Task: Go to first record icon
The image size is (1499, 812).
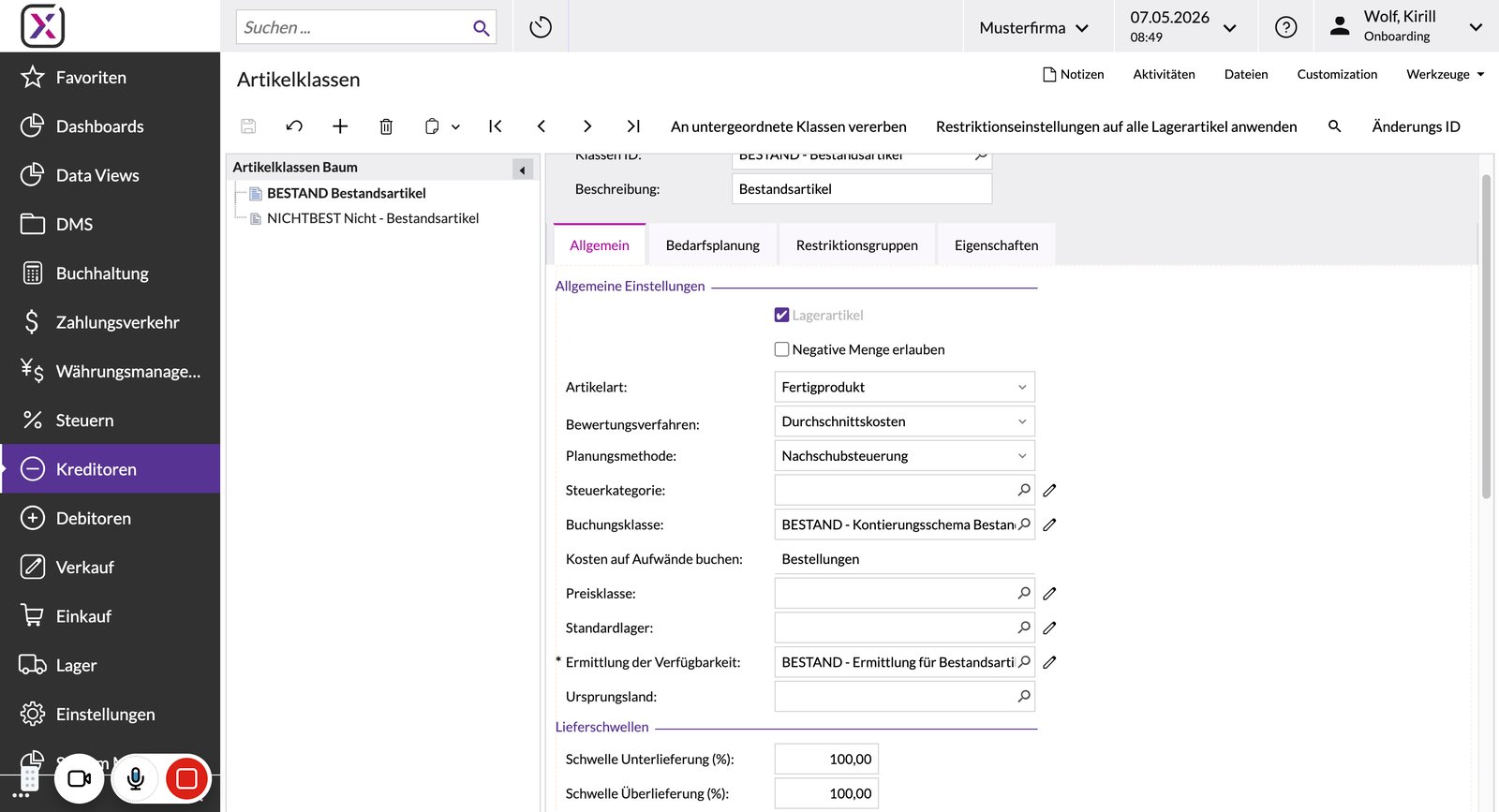Action: point(496,126)
